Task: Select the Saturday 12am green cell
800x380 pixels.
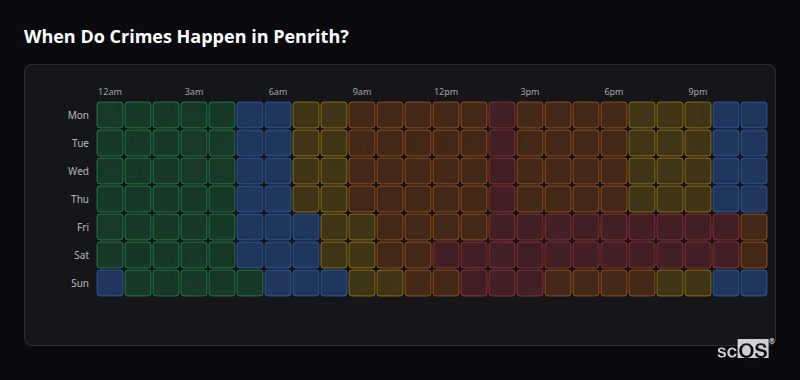Action: 110,255
